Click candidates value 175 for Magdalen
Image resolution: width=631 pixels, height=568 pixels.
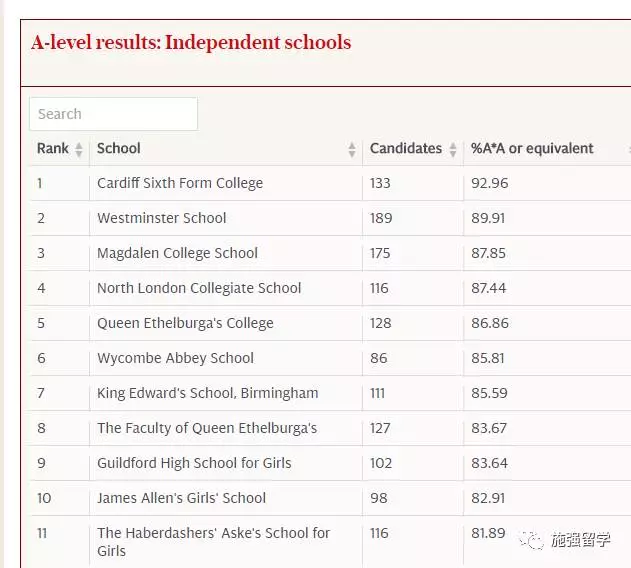(x=380, y=254)
